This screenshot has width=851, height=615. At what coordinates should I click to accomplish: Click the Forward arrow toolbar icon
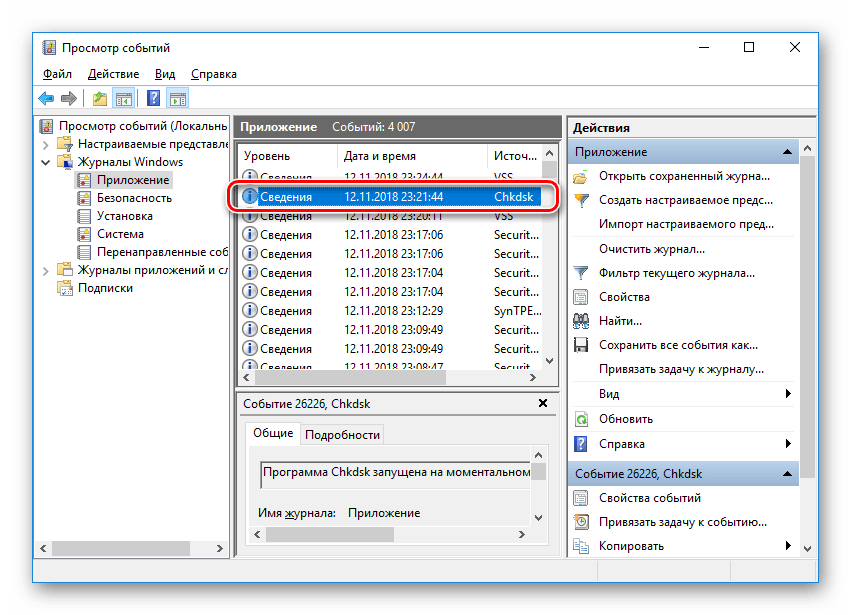pyautogui.click(x=69, y=98)
